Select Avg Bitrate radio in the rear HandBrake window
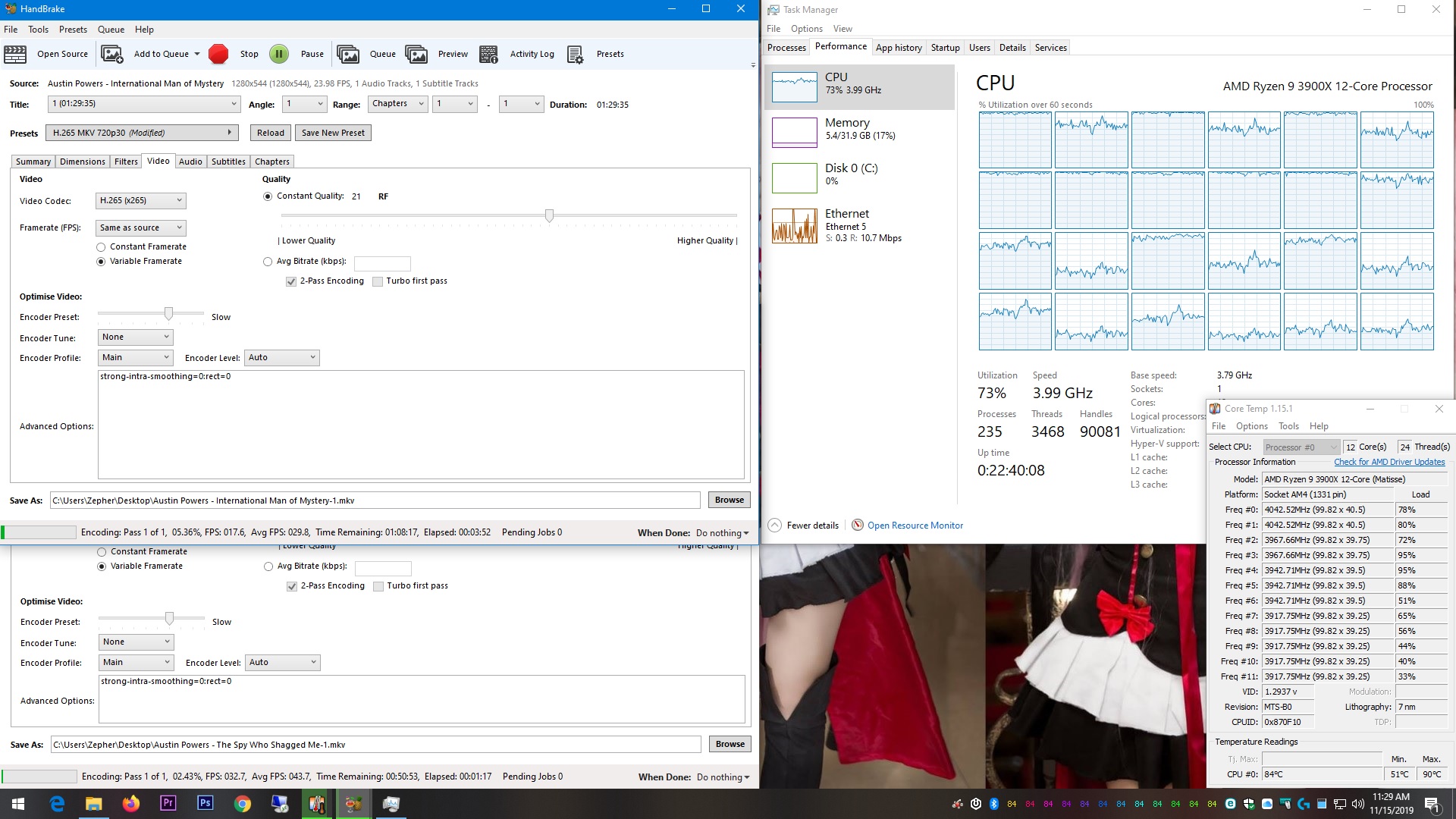This screenshot has width=1456, height=819. point(268,566)
